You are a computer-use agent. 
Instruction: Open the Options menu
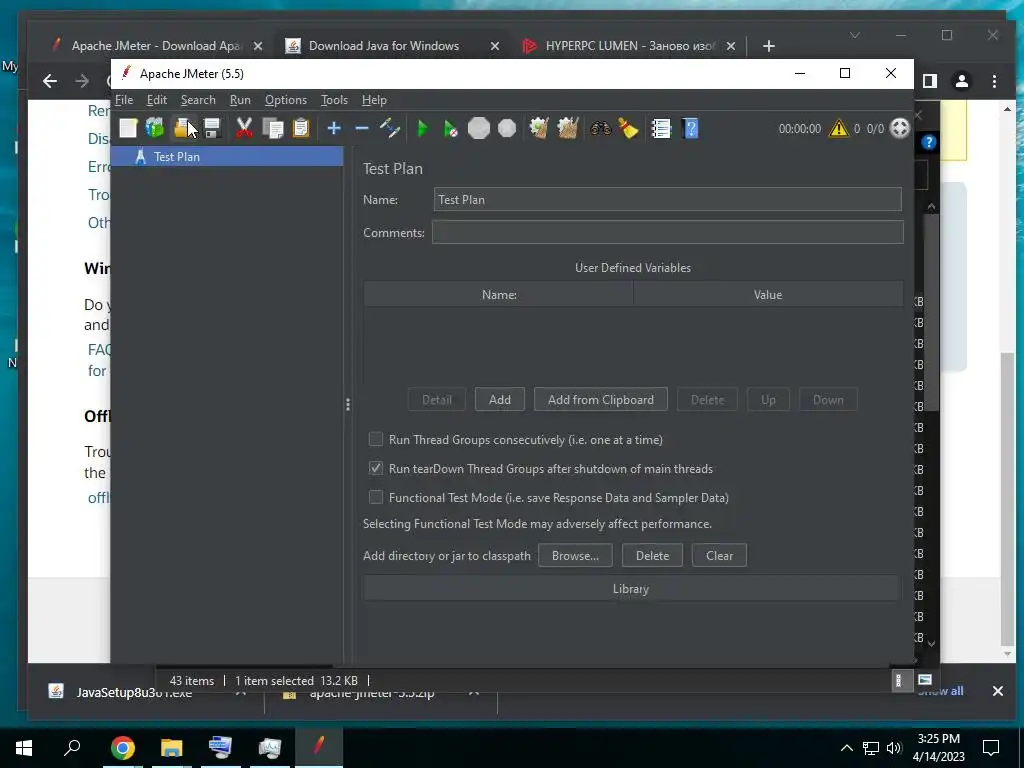285,100
